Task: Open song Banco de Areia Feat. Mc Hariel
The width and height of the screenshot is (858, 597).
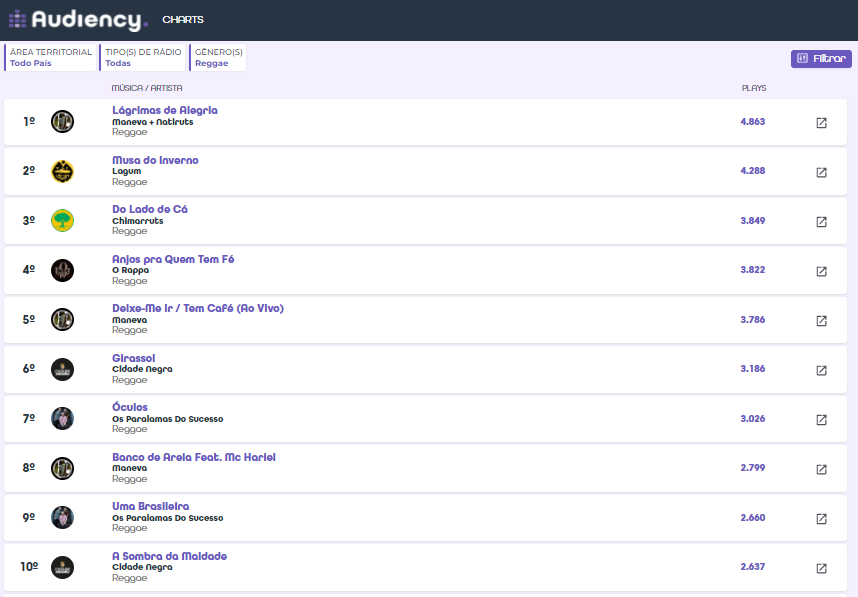Action: tap(194, 457)
